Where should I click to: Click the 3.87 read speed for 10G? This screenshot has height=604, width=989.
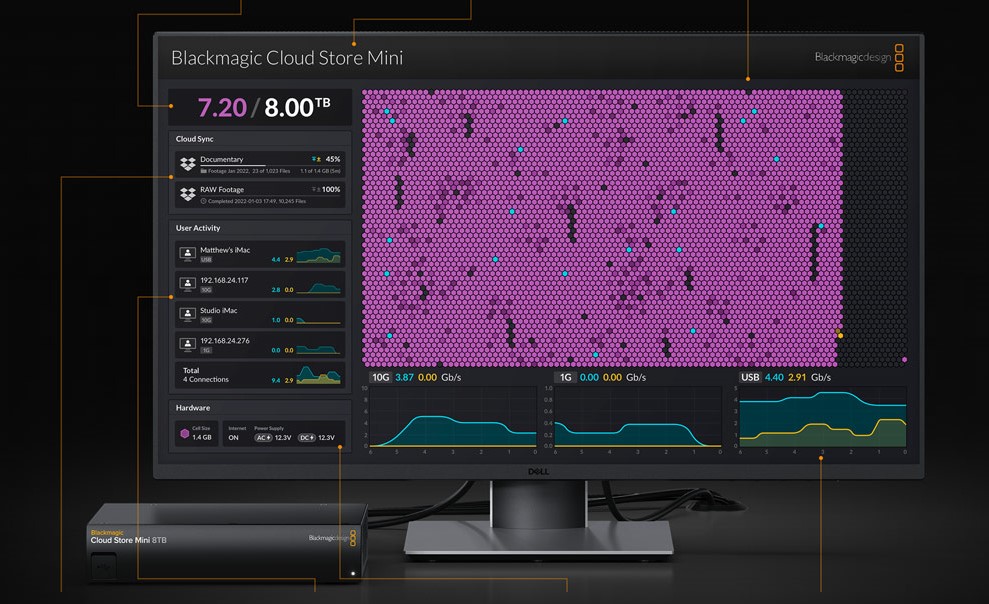click(x=404, y=377)
